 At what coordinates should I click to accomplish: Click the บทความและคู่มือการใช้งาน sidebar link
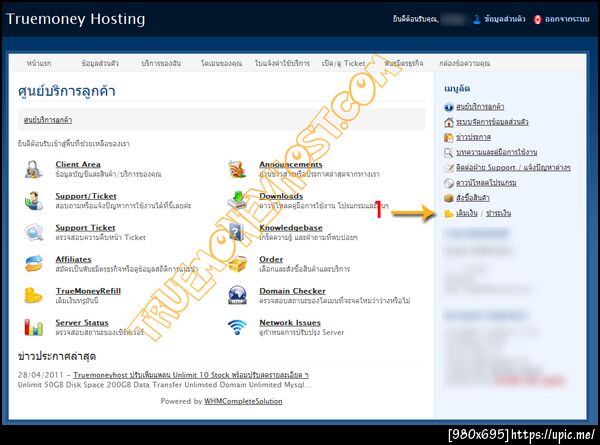pyautogui.click(x=496, y=152)
